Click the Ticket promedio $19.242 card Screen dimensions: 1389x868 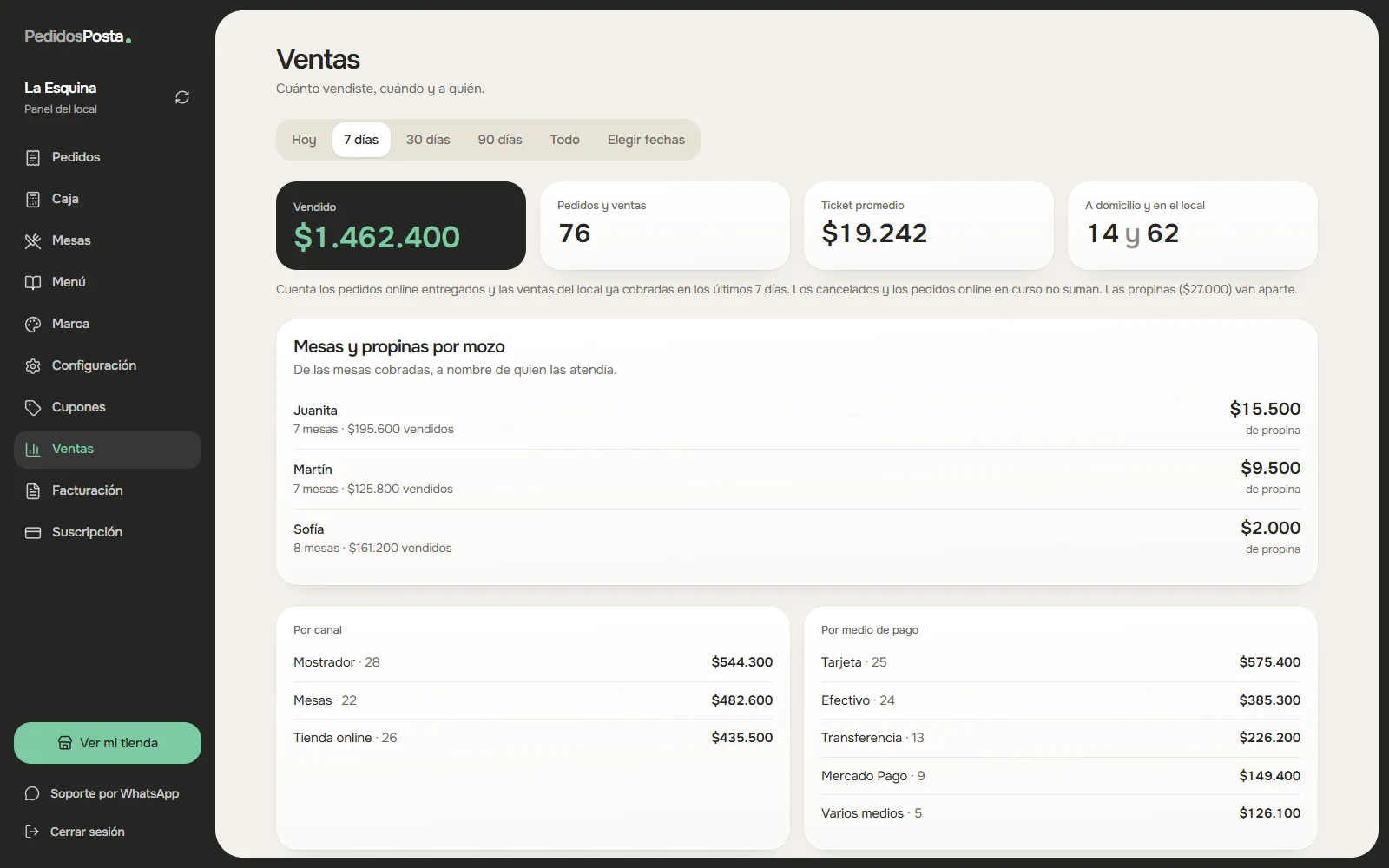[x=929, y=226]
